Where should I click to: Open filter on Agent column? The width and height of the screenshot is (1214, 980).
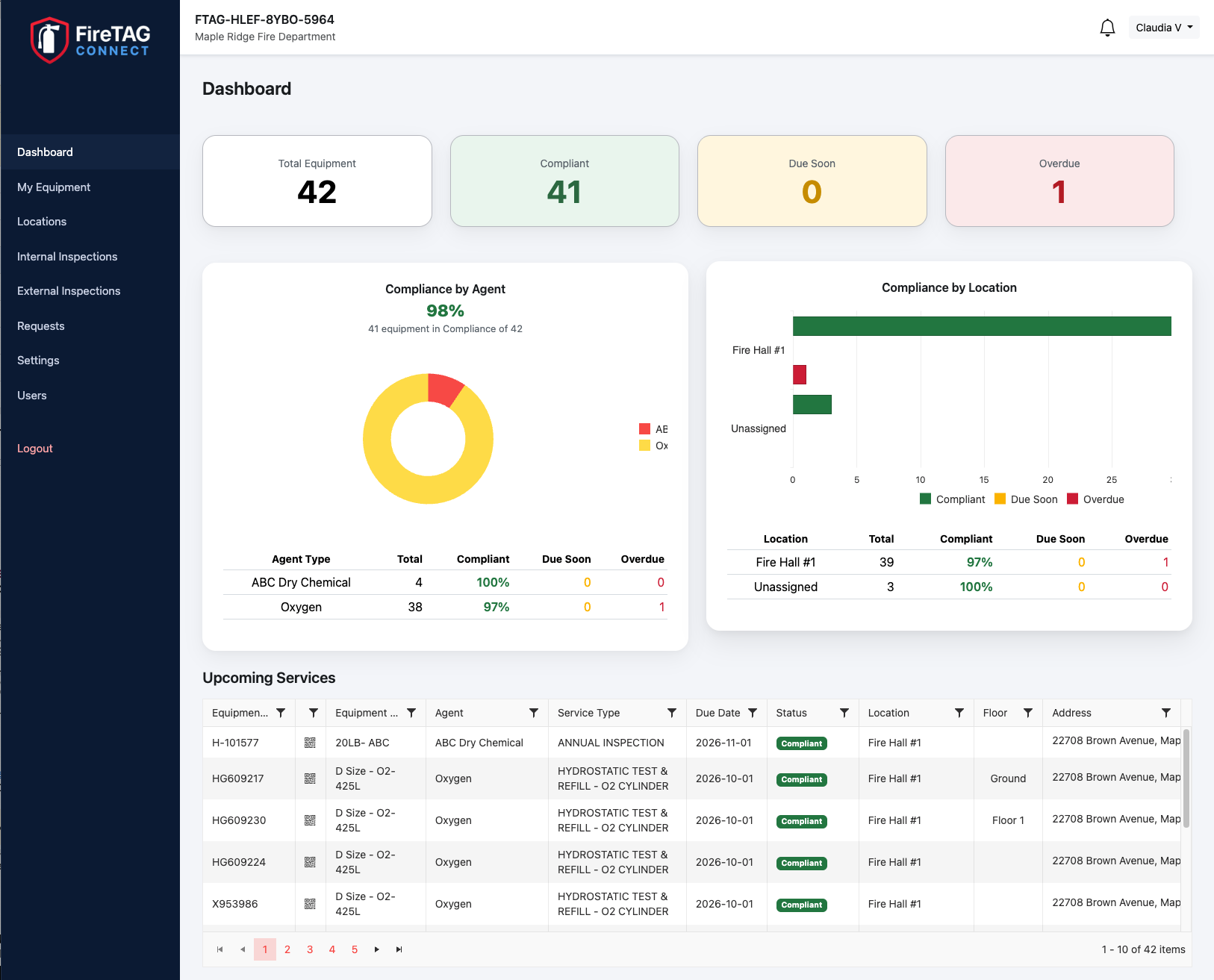coord(534,713)
